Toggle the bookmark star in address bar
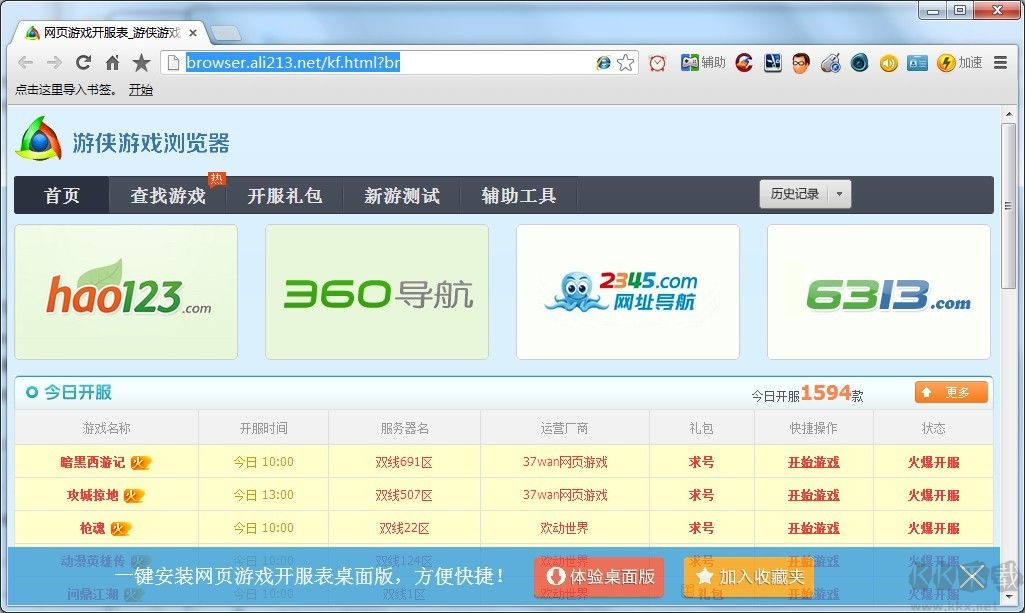1025x613 pixels. 627,62
